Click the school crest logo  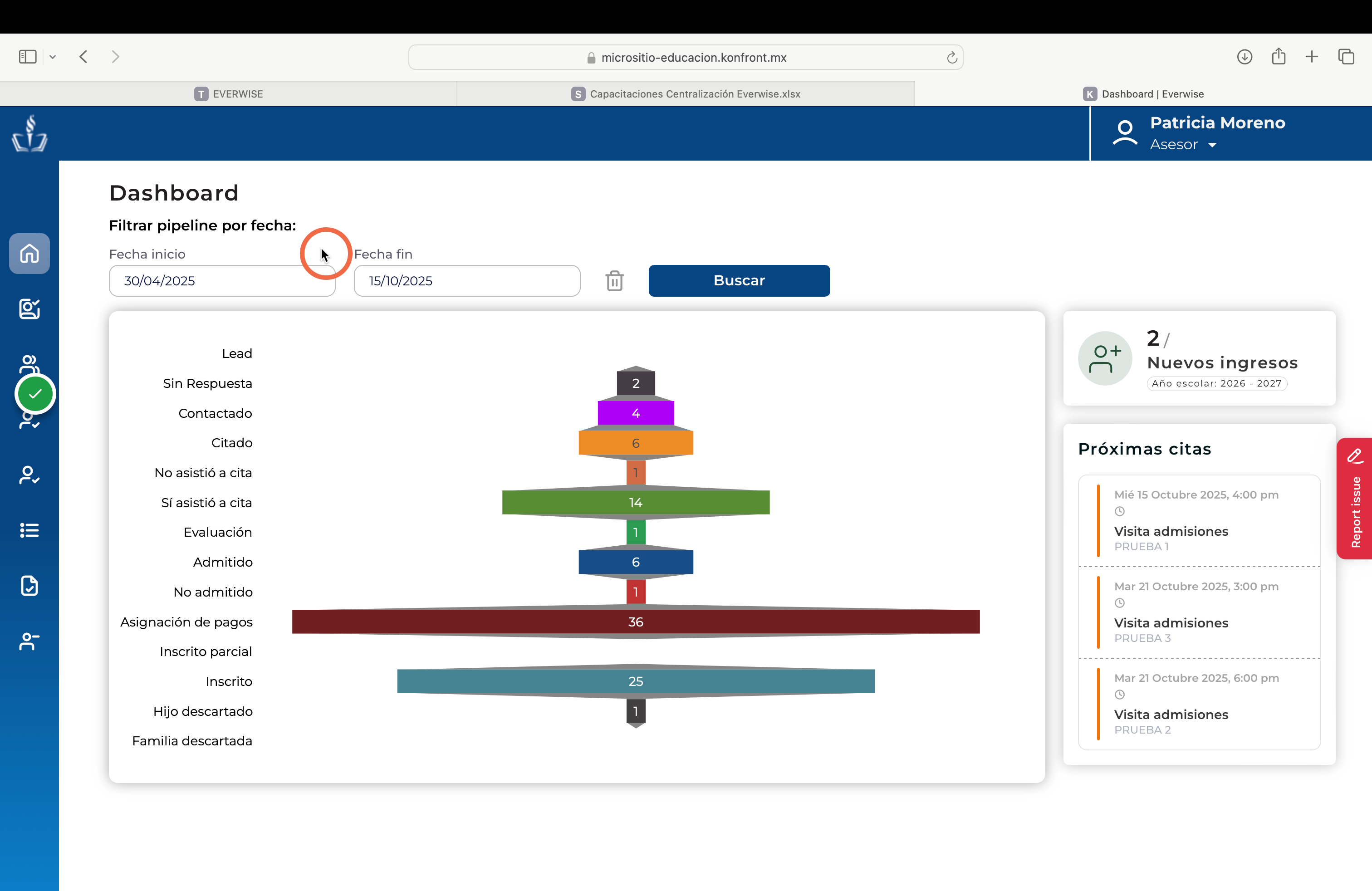[29, 133]
